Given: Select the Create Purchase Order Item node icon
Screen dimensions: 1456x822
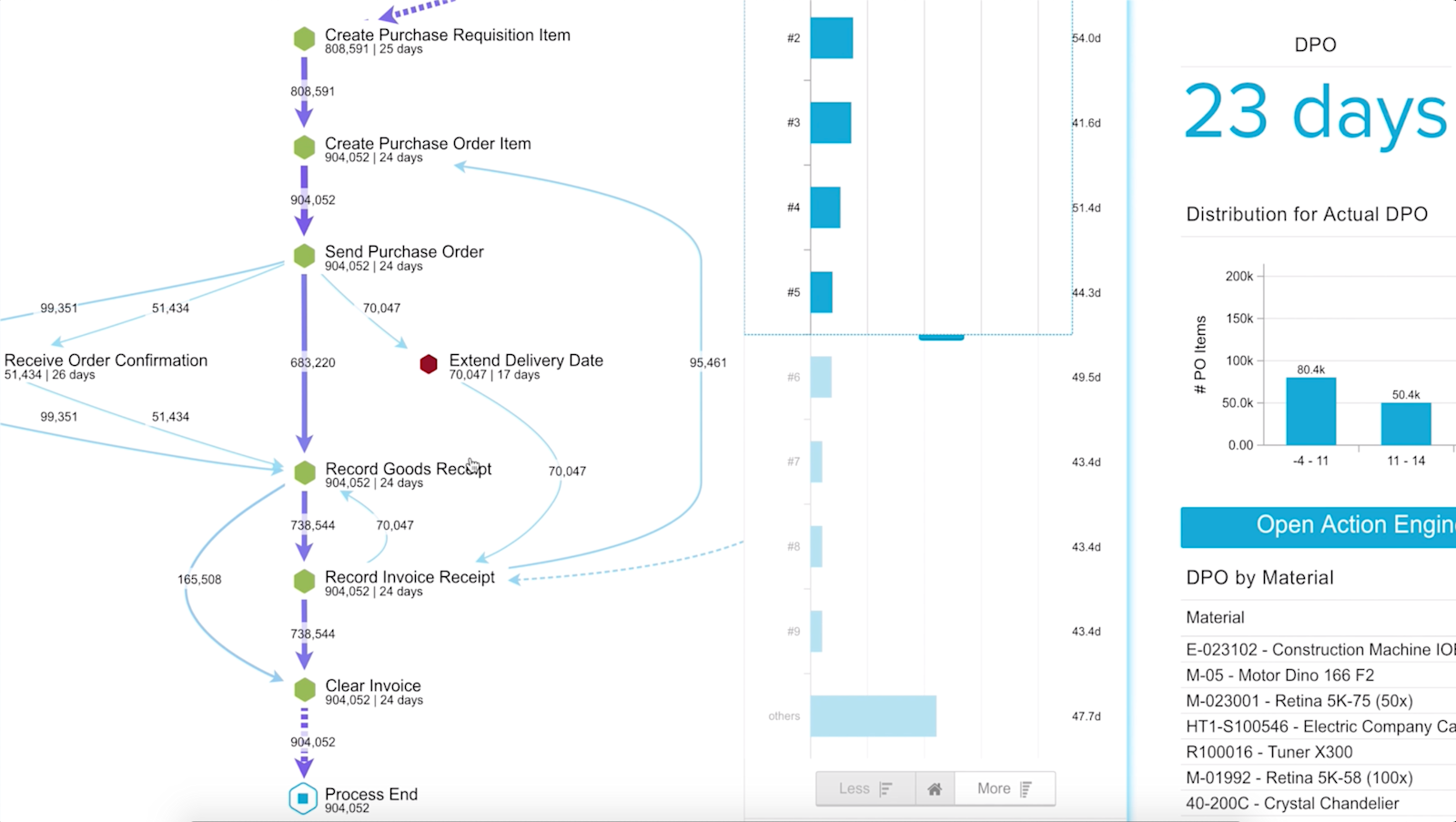Looking at the screenshot, I should (304, 147).
